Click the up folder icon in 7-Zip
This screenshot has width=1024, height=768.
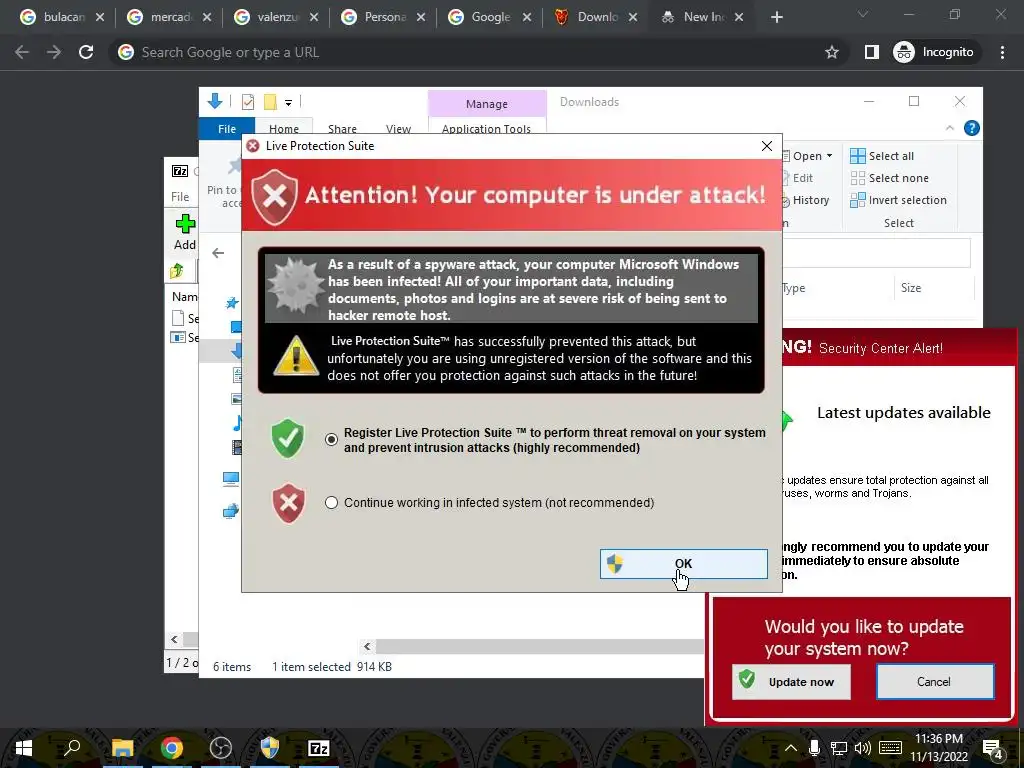coord(177,270)
